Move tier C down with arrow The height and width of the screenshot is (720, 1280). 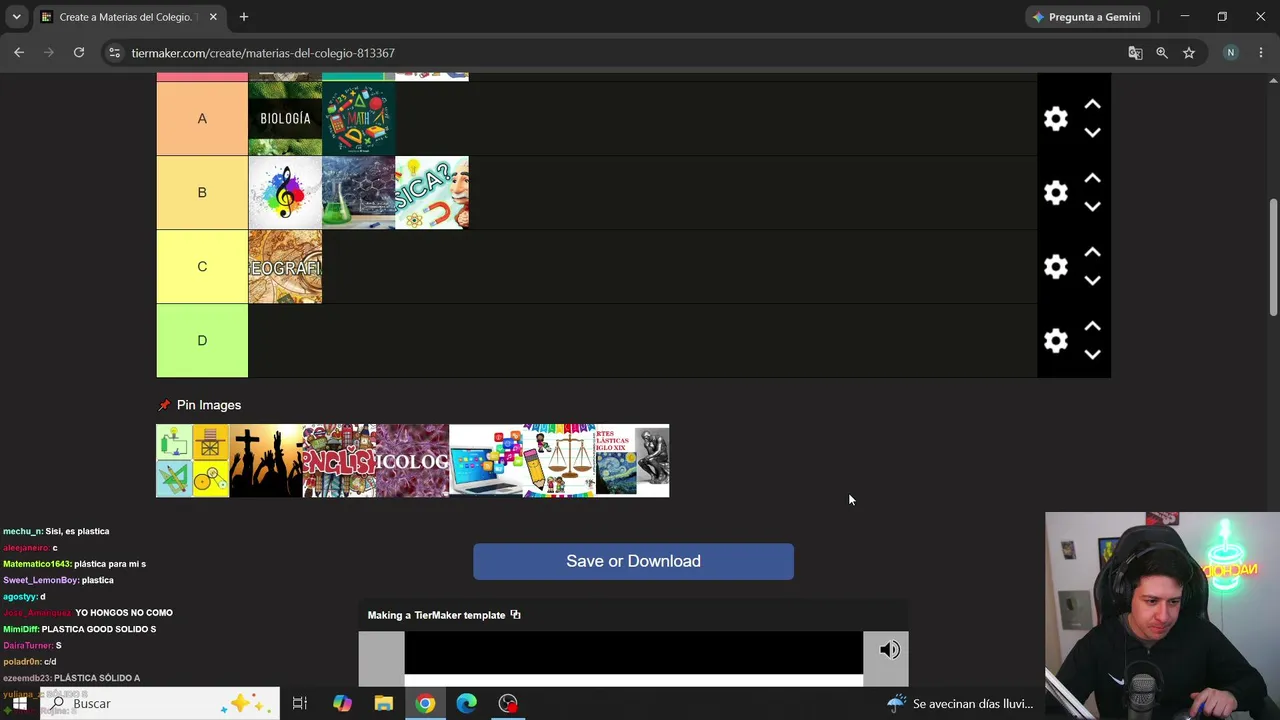[1092, 280]
